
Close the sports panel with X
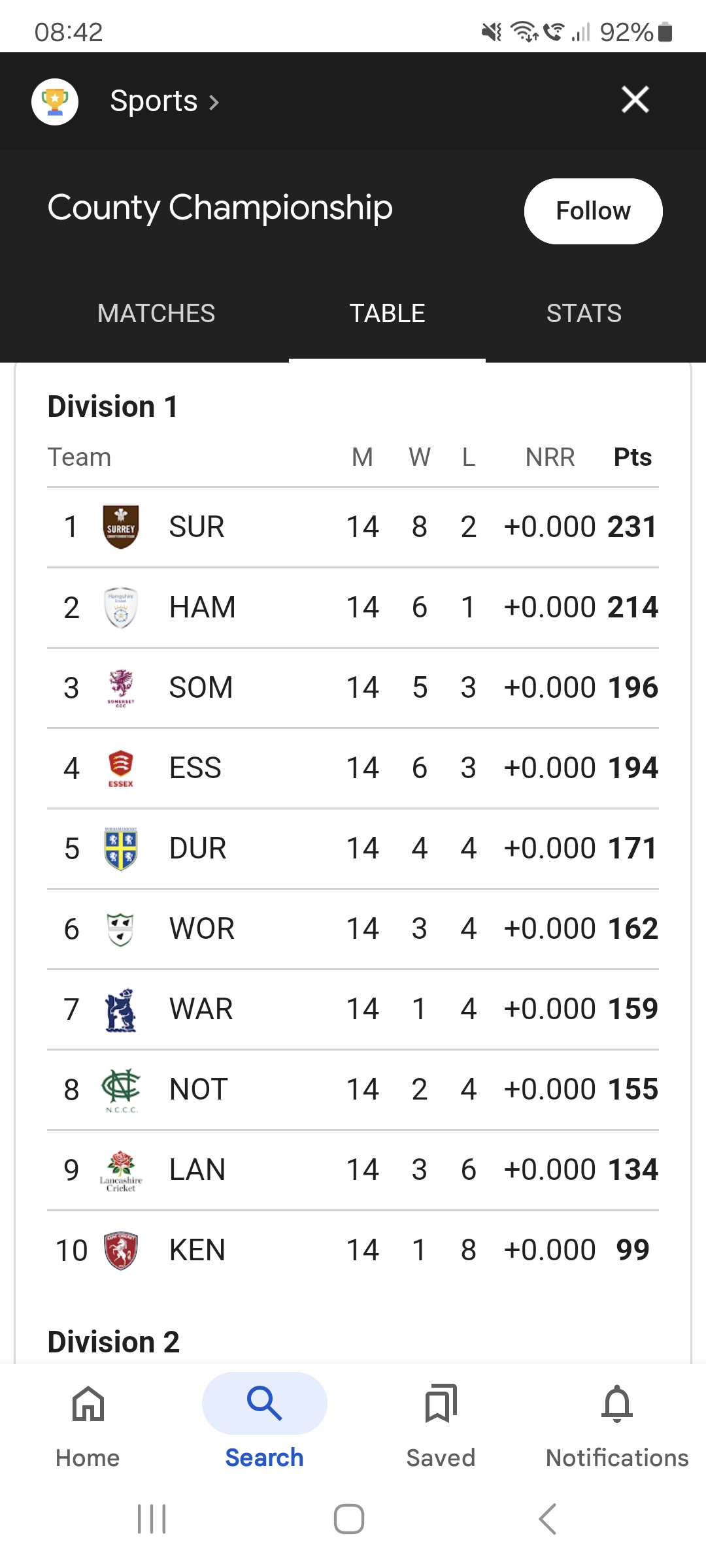(635, 100)
